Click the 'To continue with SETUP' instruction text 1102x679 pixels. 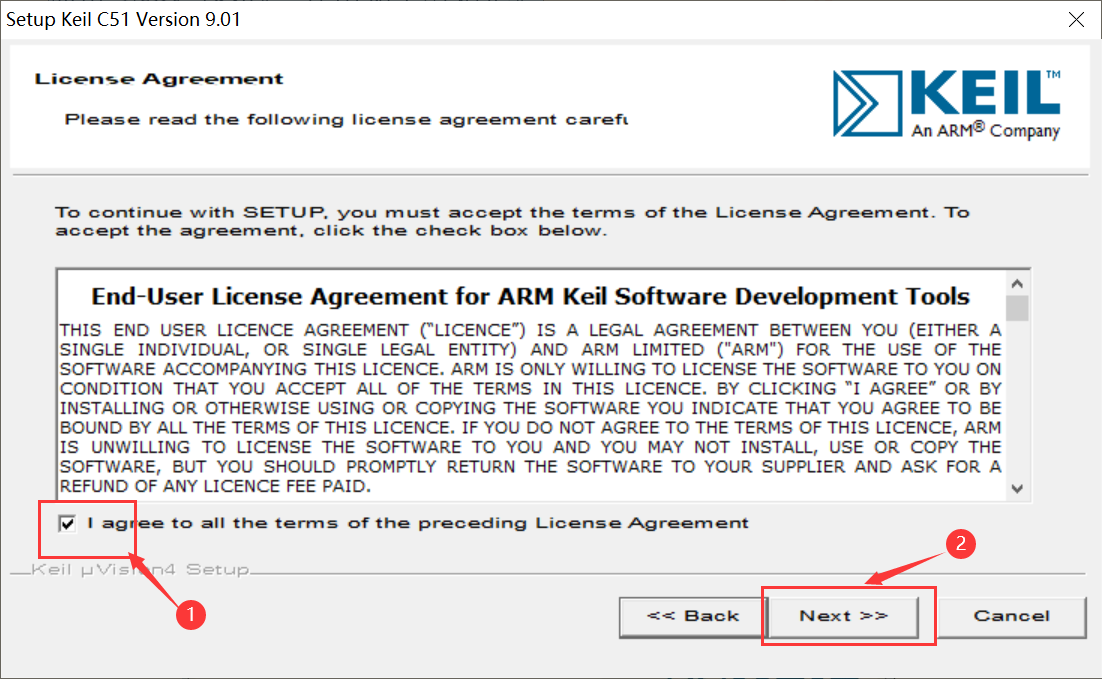coord(512,221)
